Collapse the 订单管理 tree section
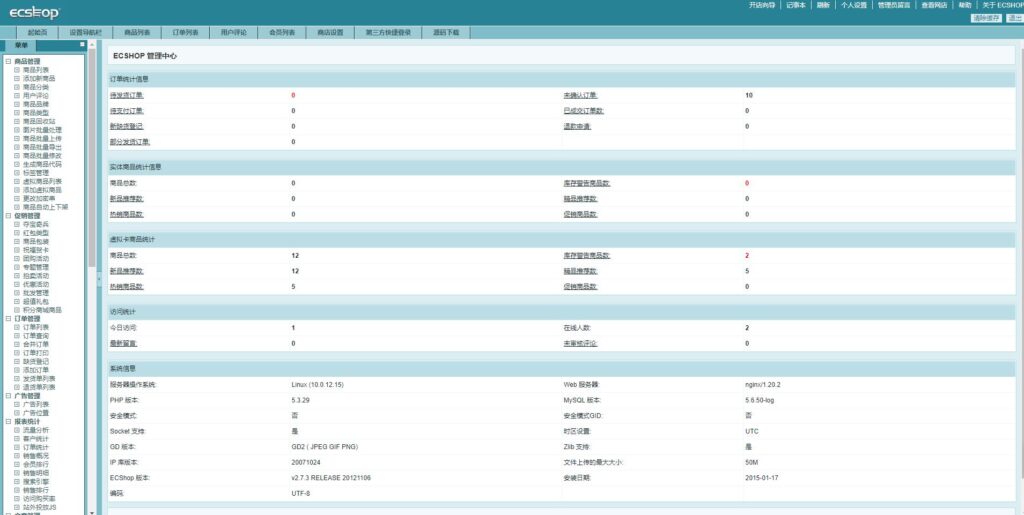The width and height of the screenshot is (1024, 515). click(7, 318)
